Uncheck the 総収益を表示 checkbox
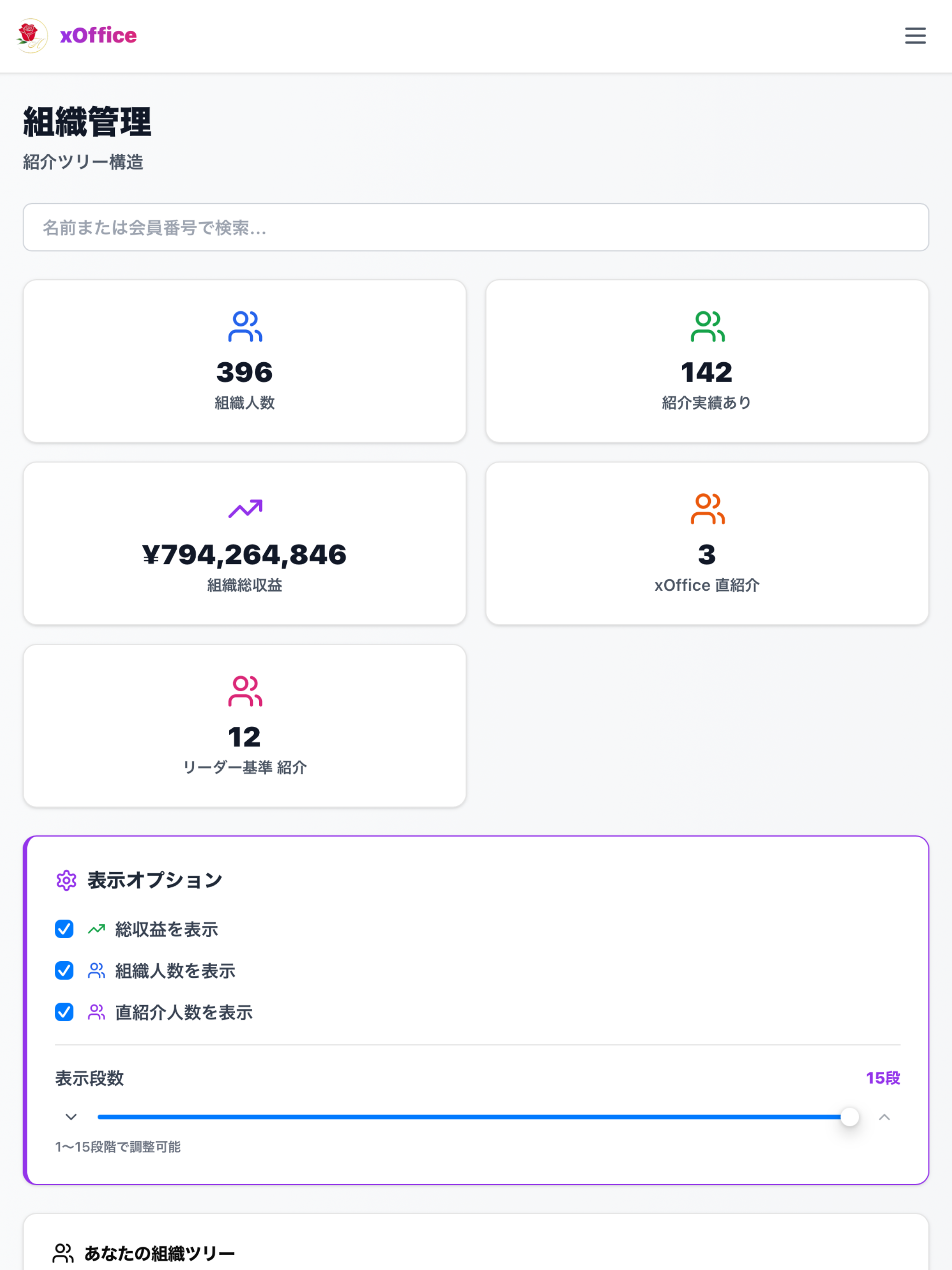 tap(64, 929)
